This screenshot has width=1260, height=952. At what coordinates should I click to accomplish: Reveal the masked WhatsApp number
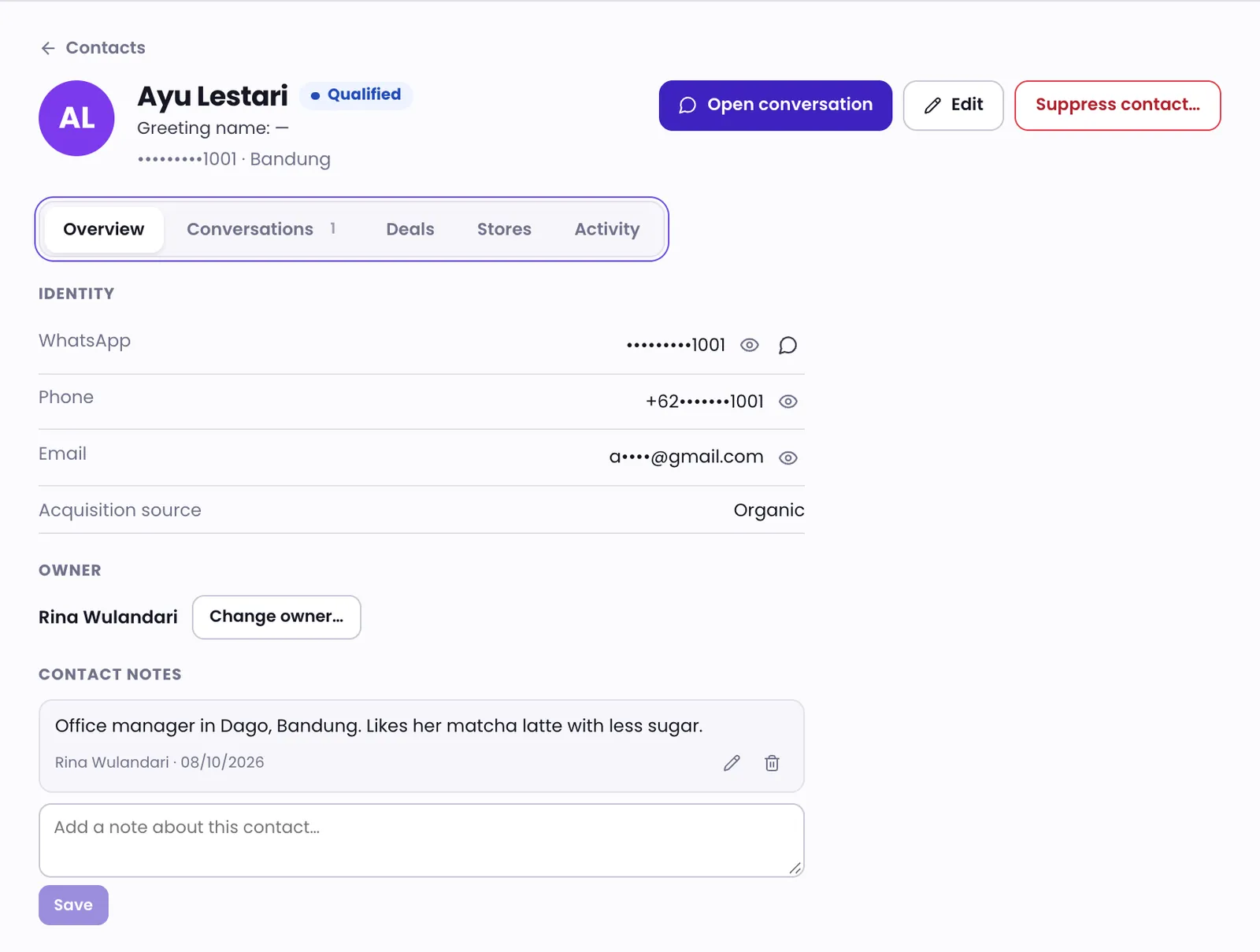pos(750,345)
